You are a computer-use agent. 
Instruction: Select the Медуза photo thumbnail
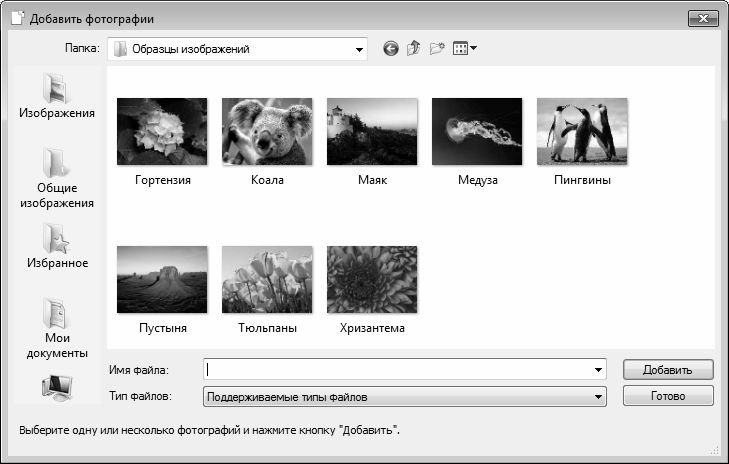coord(477,131)
